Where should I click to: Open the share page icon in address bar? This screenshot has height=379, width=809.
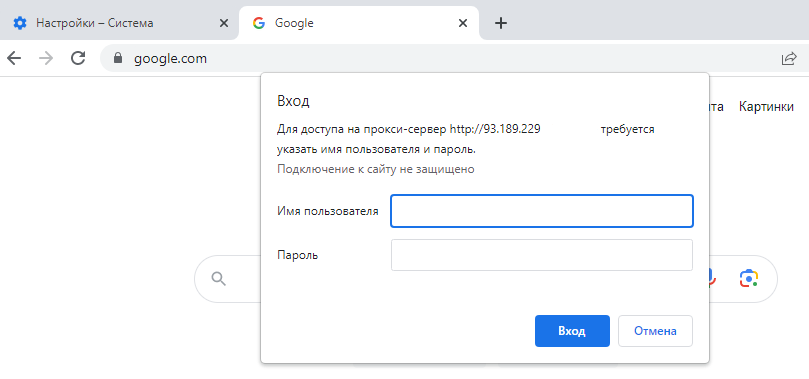click(x=789, y=59)
